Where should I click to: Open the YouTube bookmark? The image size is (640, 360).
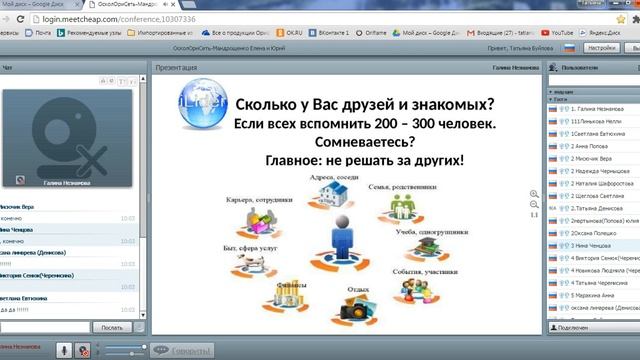(x=557, y=33)
